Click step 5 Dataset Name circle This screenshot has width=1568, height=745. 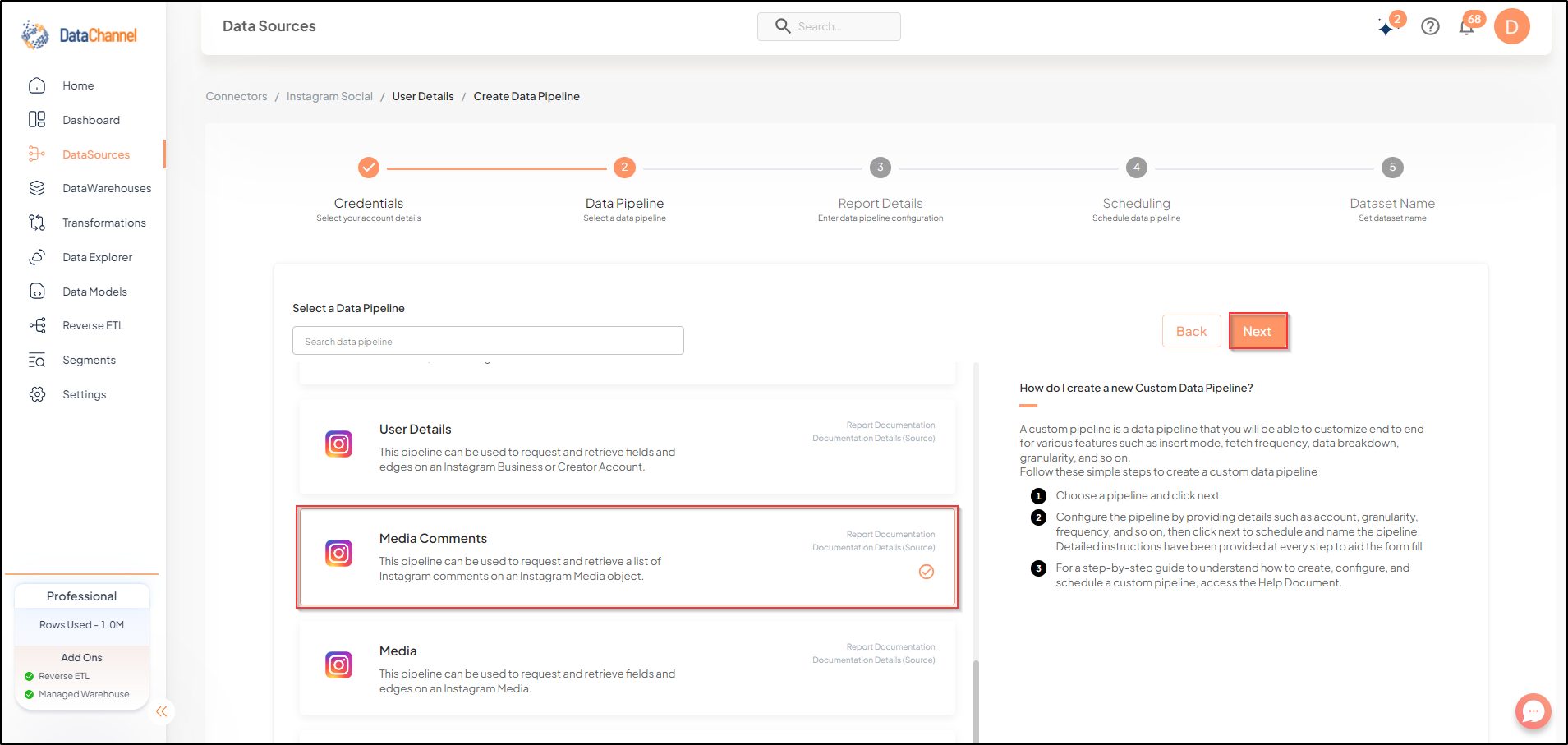tap(1392, 168)
